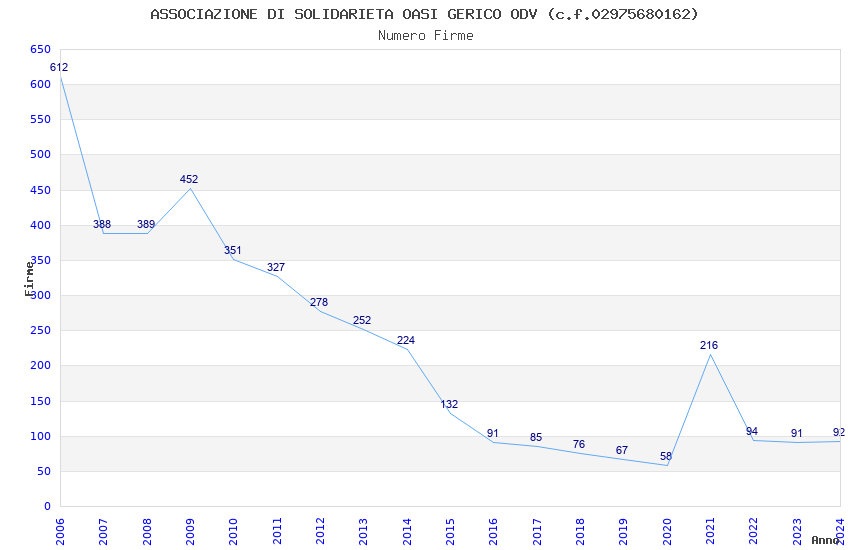The image size is (850, 550).
Task: Click the x-axis year 2006
Action: pos(60,531)
